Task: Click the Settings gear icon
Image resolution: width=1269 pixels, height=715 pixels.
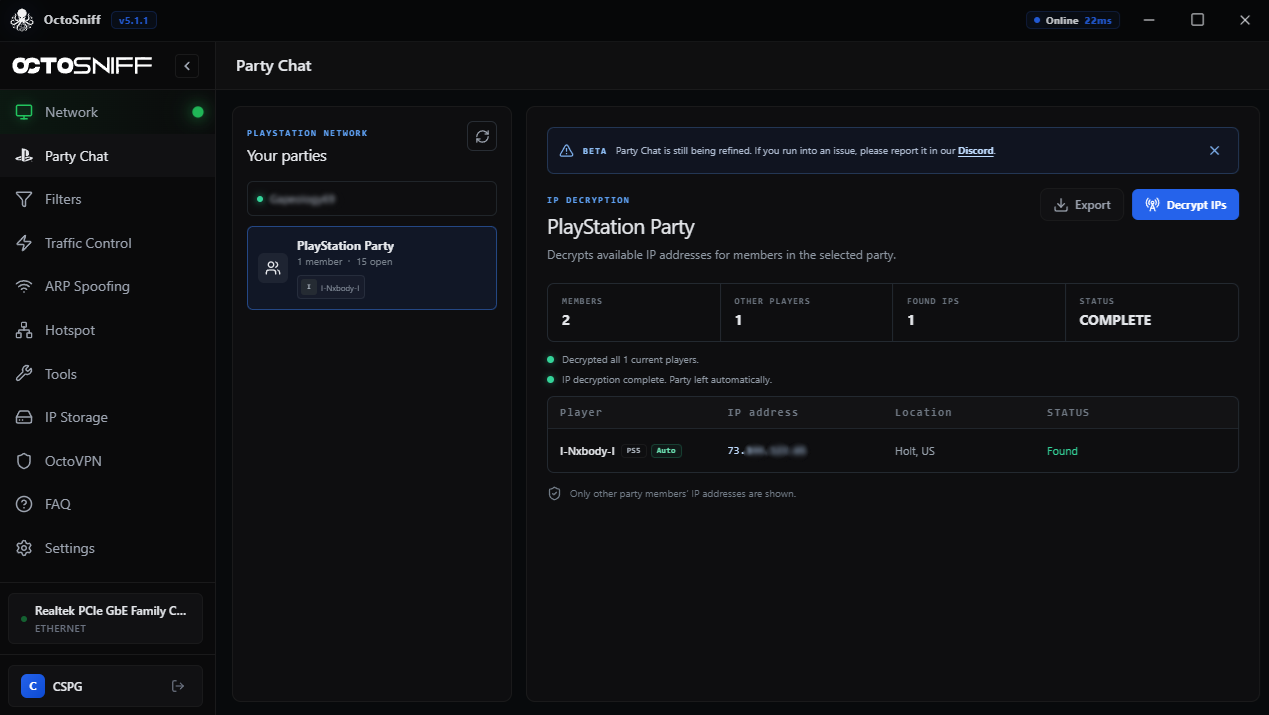Action: click(25, 548)
